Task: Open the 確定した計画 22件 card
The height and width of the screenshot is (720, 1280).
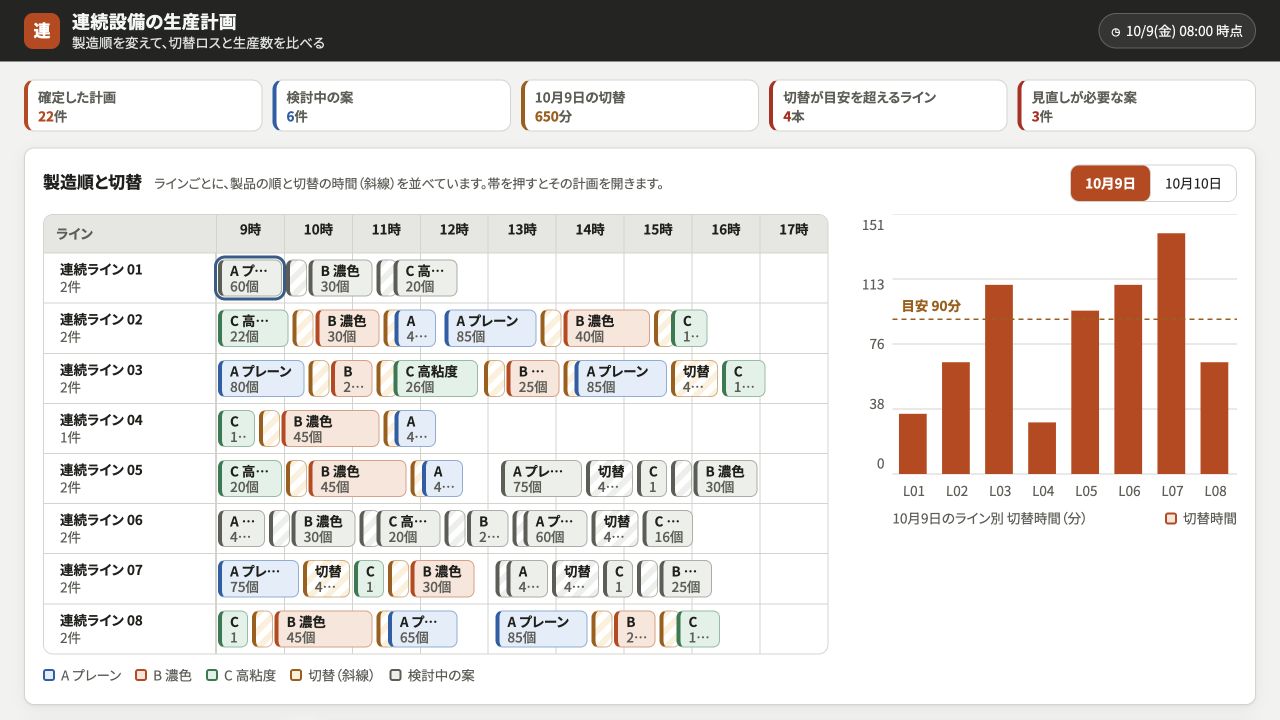Action: pyautogui.click(x=143, y=106)
